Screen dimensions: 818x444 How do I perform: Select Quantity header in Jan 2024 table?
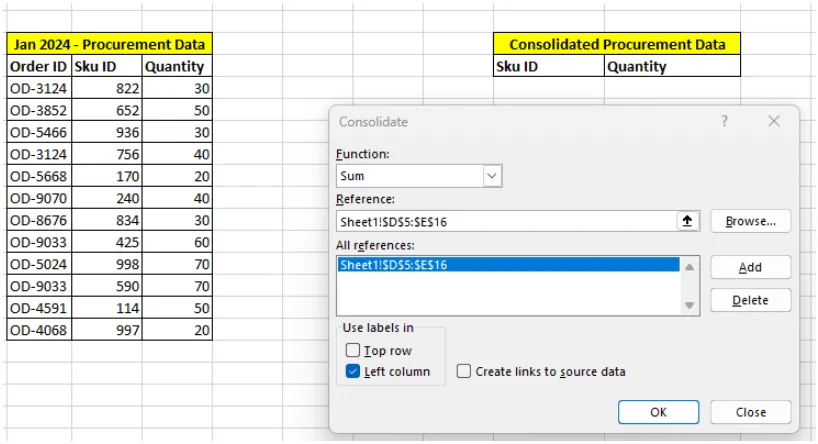[177, 66]
